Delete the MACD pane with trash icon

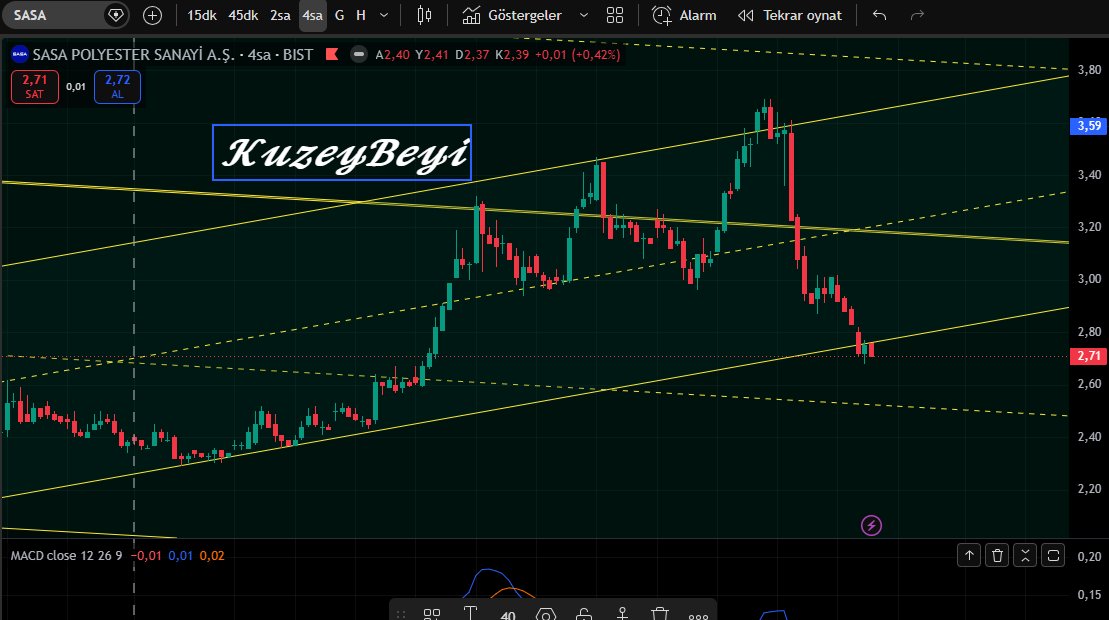(x=997, y=556)
